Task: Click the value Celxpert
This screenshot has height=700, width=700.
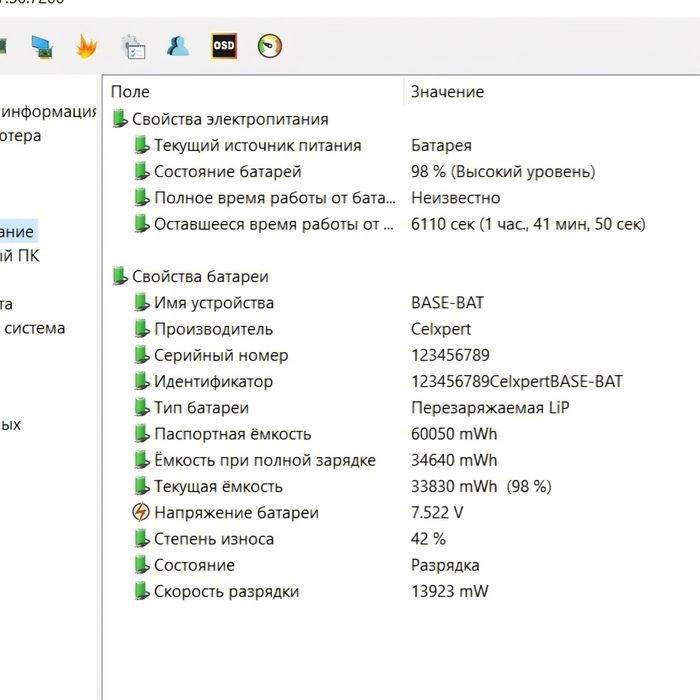Action: click(x=441, y=329)
